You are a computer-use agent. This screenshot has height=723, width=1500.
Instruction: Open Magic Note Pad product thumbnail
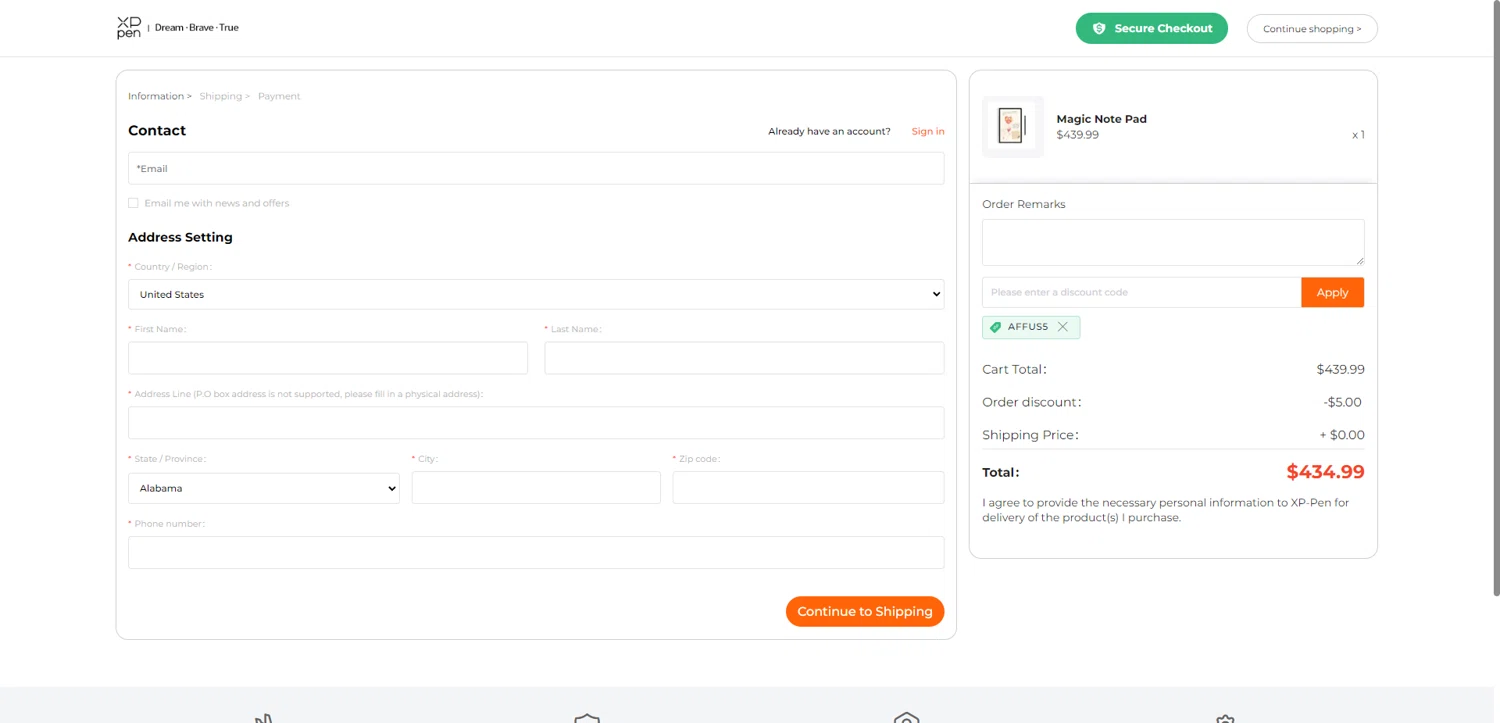pos(1013,127)
